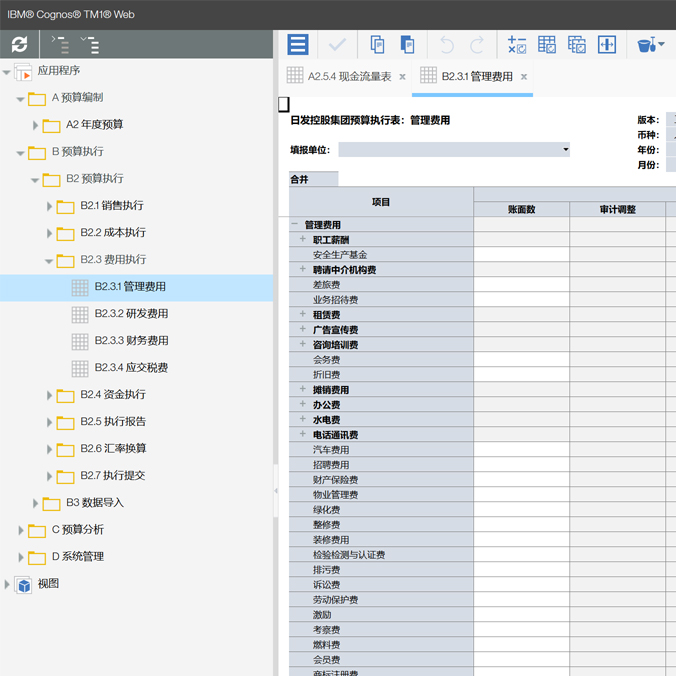Expand the B2.1 销售执行 folder
The width and height of the screenshot is (676, 676).
(50, 207)
